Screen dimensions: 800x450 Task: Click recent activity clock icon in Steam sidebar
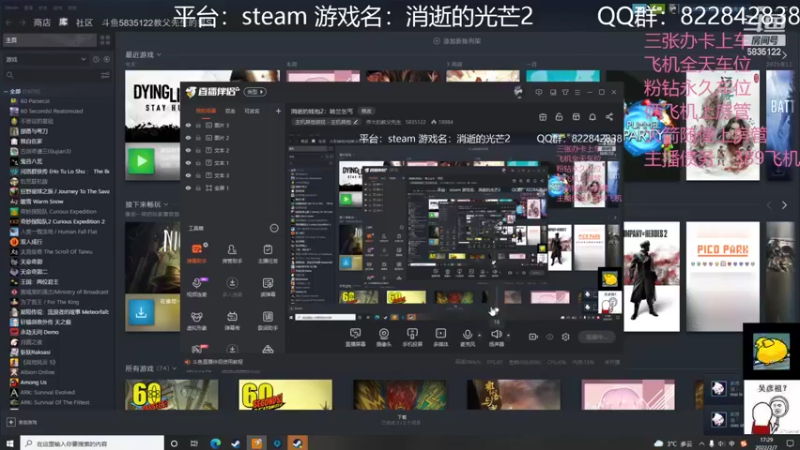coord(96,60)
